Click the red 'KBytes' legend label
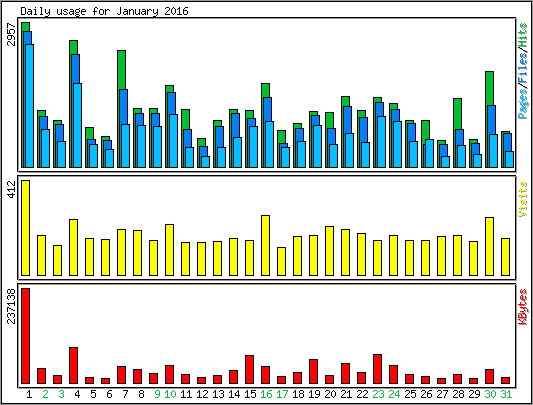Image resolution: width=533 pixels, height=405 pixels. click(x=523, y=307)
